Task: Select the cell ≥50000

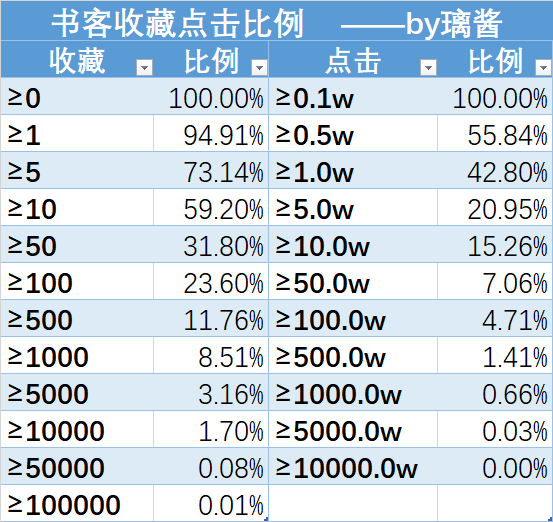Action: 77,467
